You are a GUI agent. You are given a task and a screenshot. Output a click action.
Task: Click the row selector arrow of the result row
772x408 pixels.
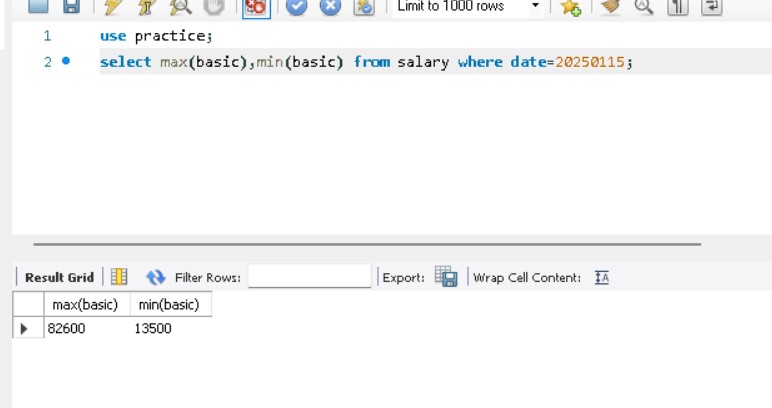point(24,328)
